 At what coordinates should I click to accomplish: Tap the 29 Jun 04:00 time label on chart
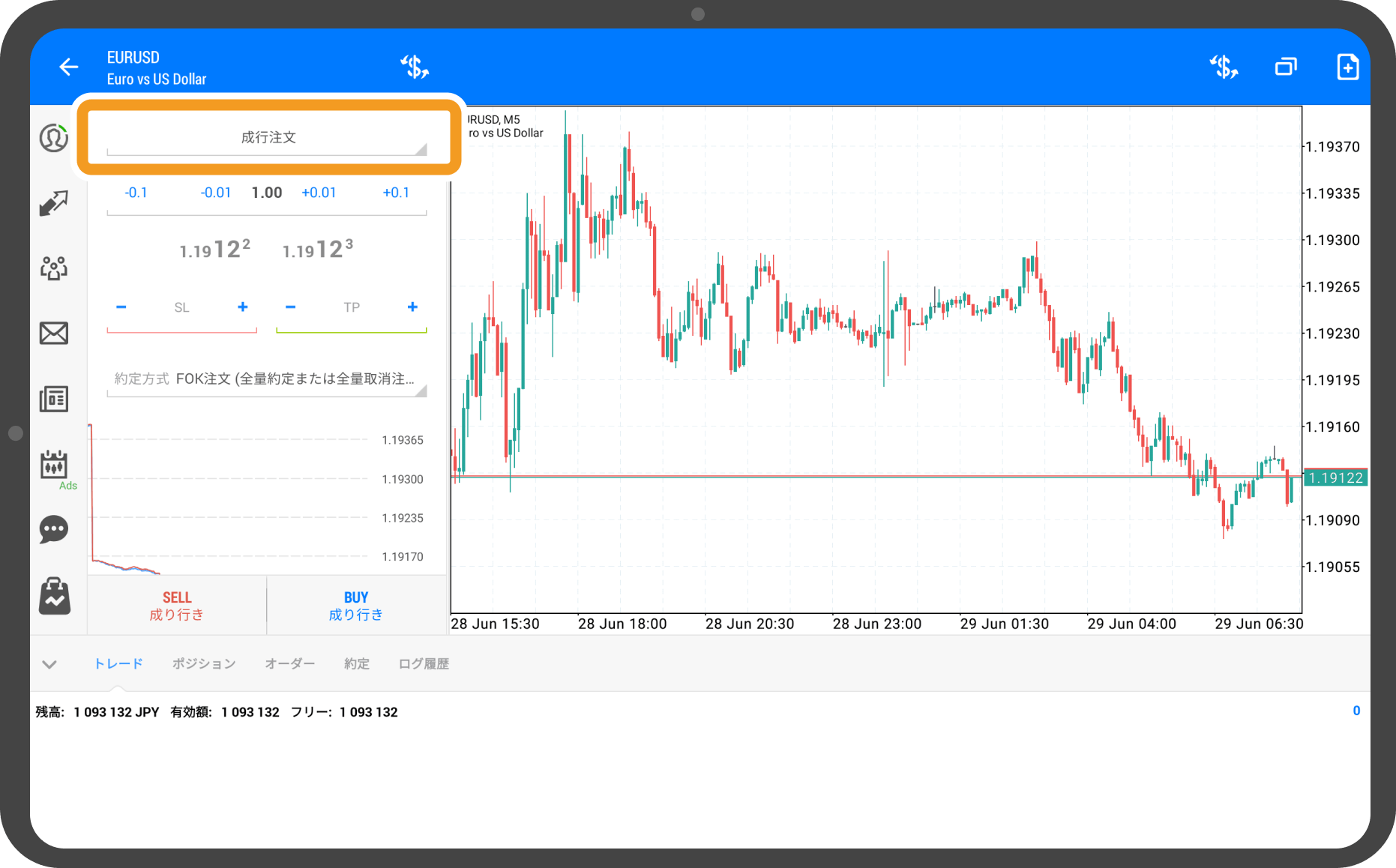pos(1131,624)
